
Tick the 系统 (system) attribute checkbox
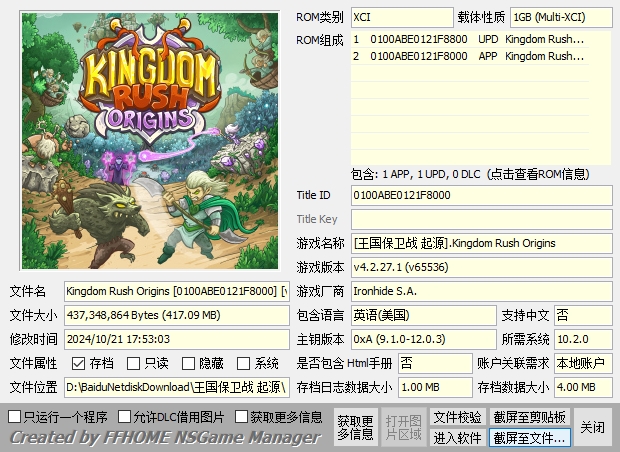(x=244, y=363)
